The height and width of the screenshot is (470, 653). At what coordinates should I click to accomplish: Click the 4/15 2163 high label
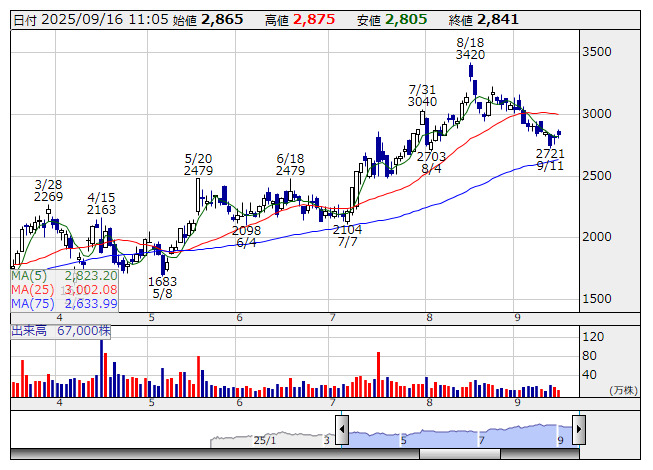click(101, 204)
